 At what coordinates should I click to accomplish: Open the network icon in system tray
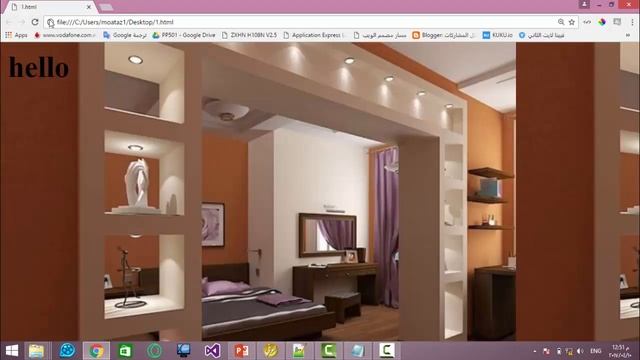[569, 351]
